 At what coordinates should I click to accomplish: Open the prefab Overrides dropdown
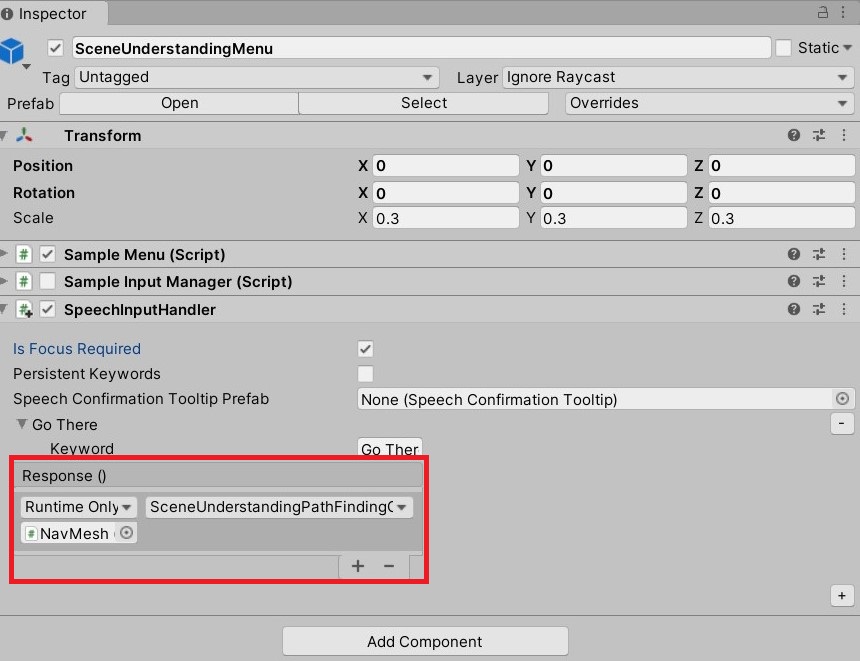[709, 103]
